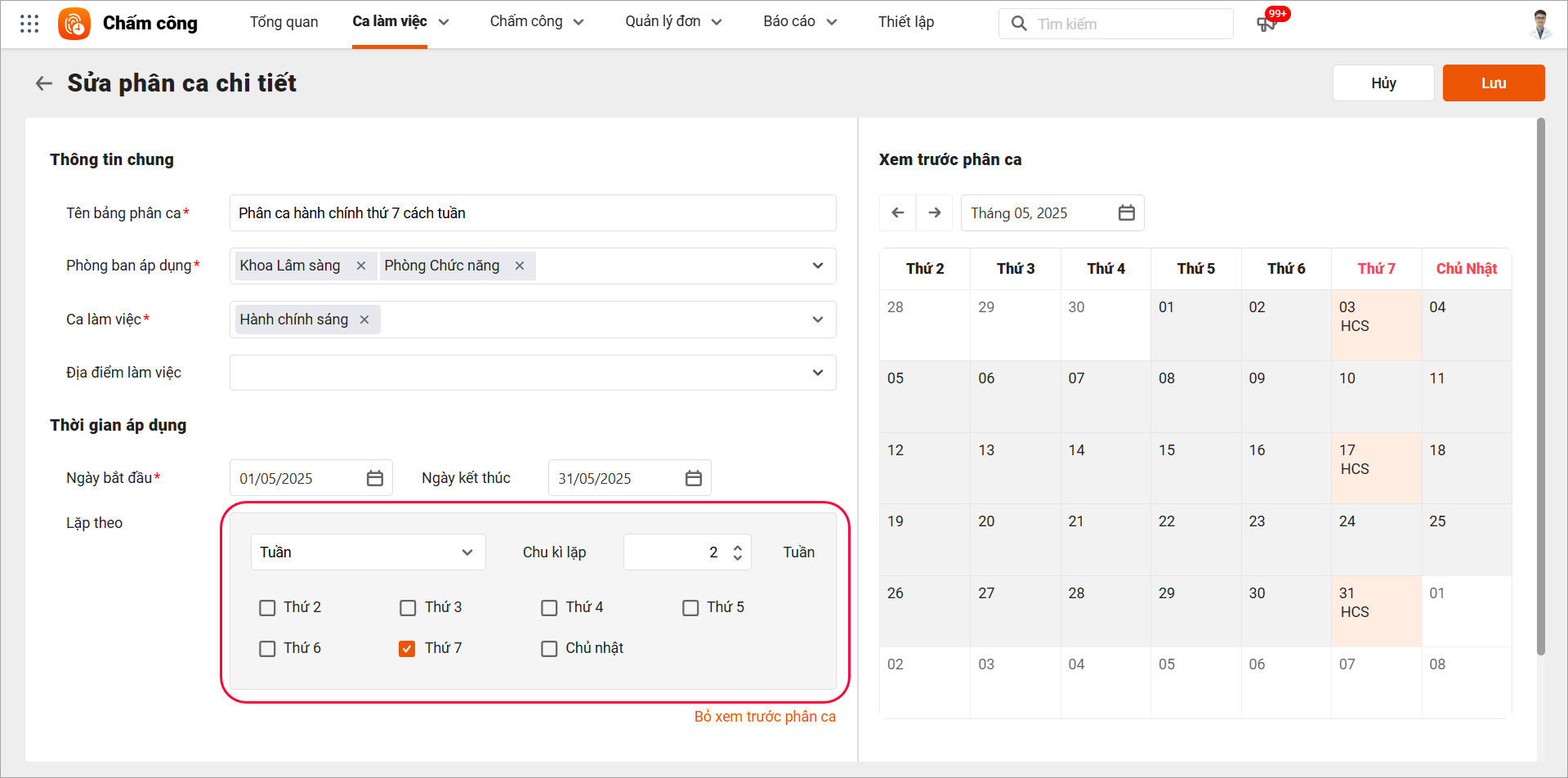Enable the Chủ nhật checkbox
This screenshot has width=1568, height=778.
pos(549,649)
